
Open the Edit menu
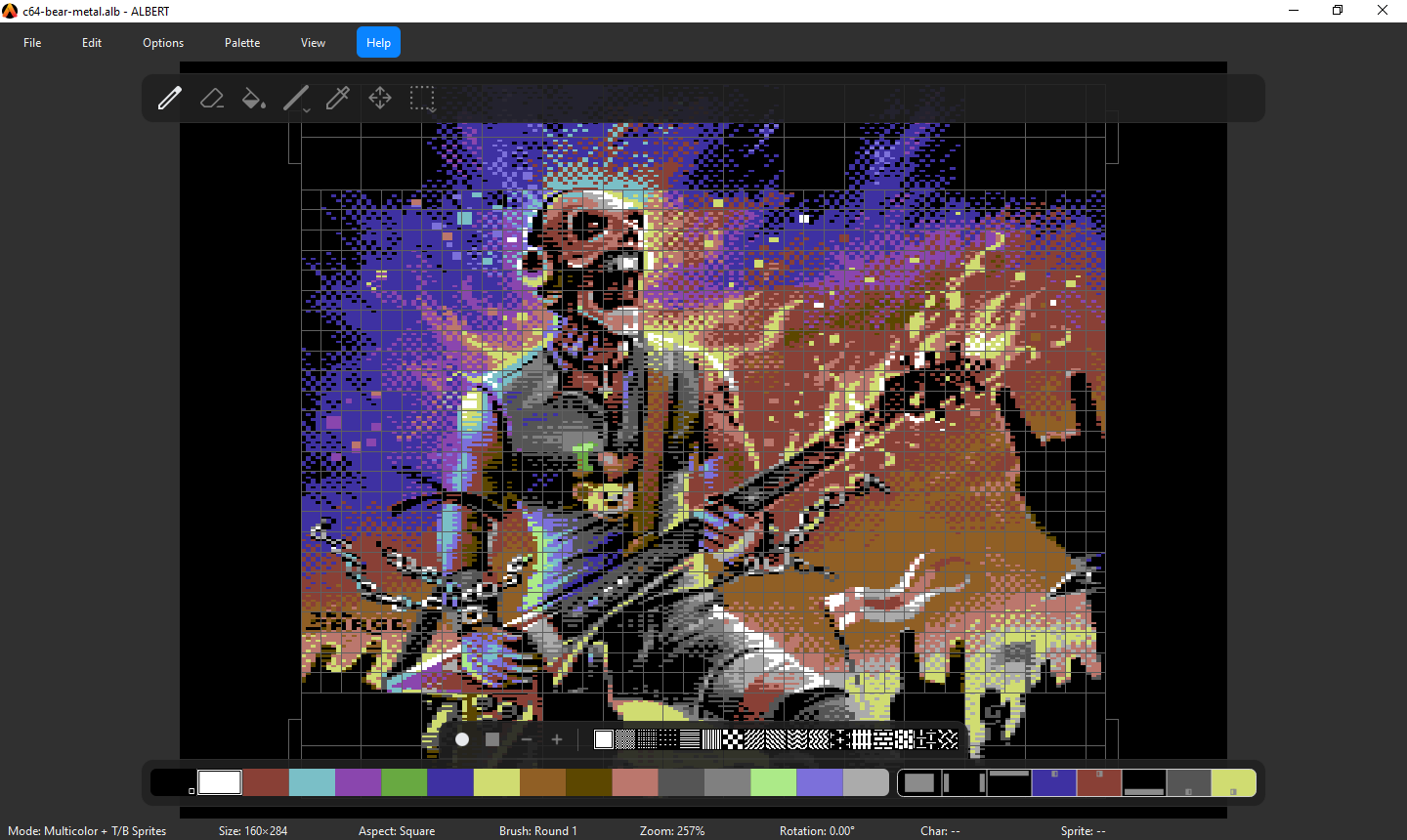(x=92, y=43)
